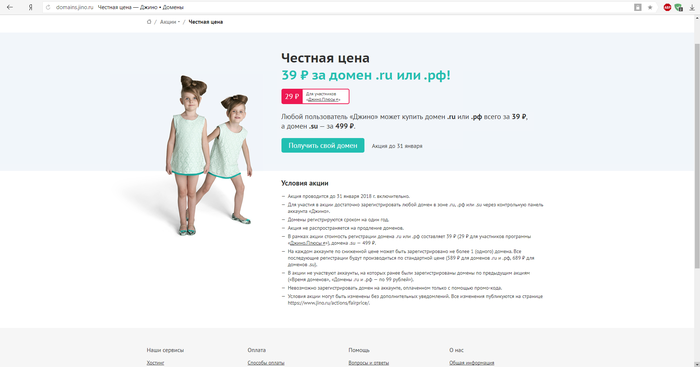Reload the page with the refresh icon
The image size is (700, 367).
48,7
